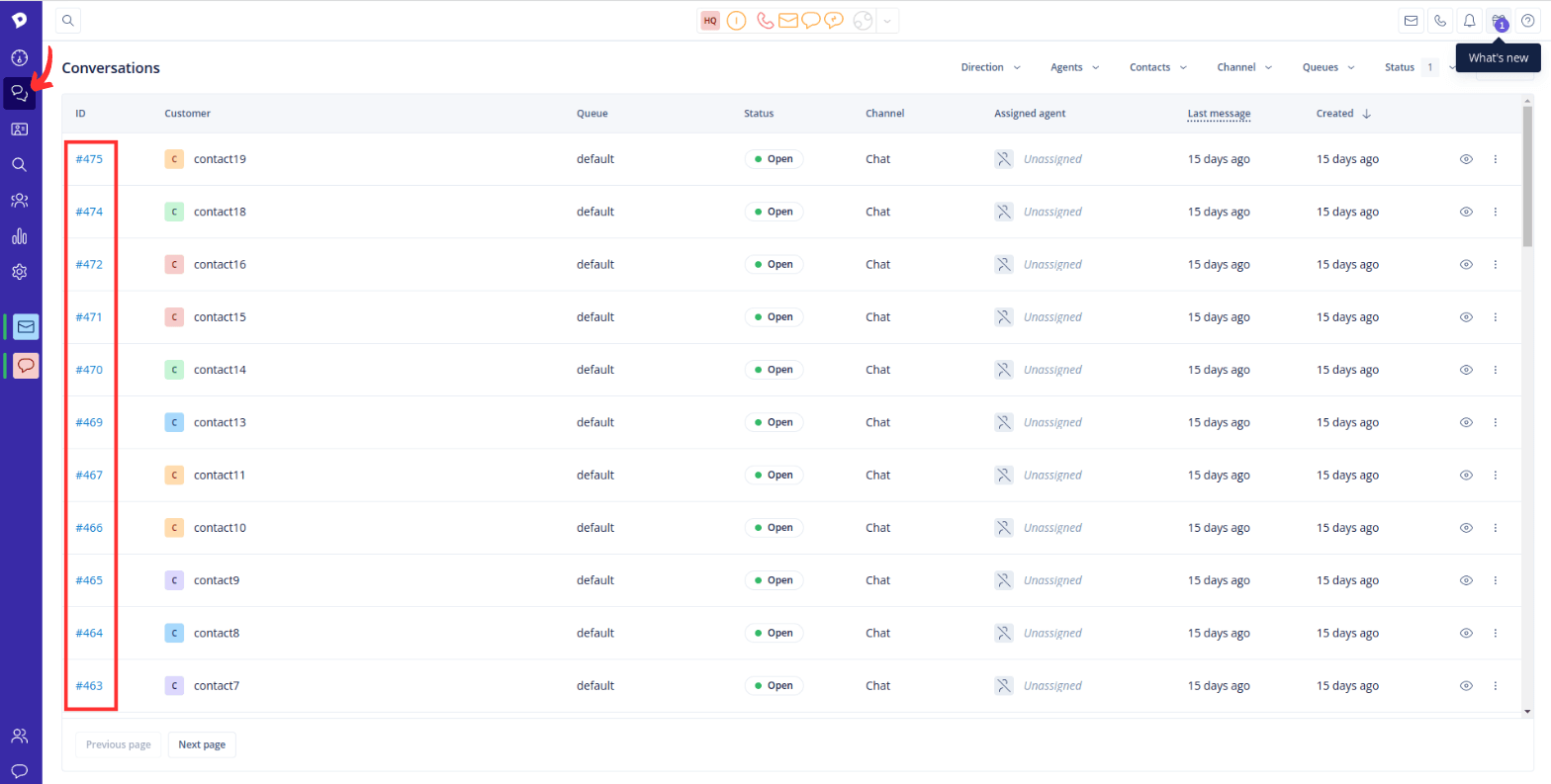Click the orange envelope icon in status toolbar
The height and width of the screenshot is (784, 1551).
(788, 20)
